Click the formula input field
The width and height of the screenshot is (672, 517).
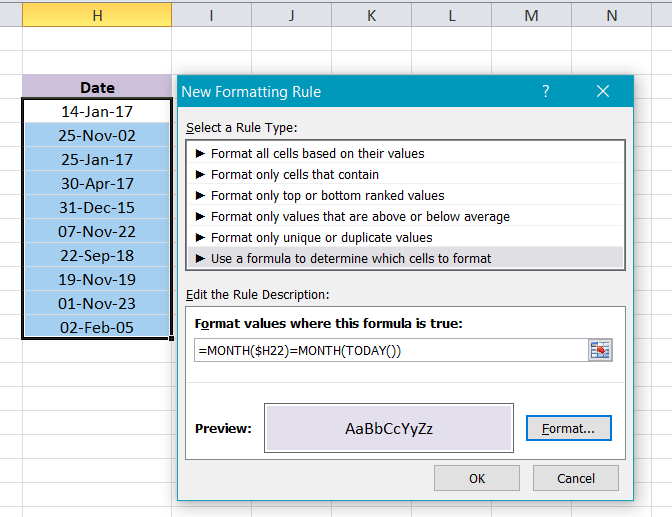(390, 350)
